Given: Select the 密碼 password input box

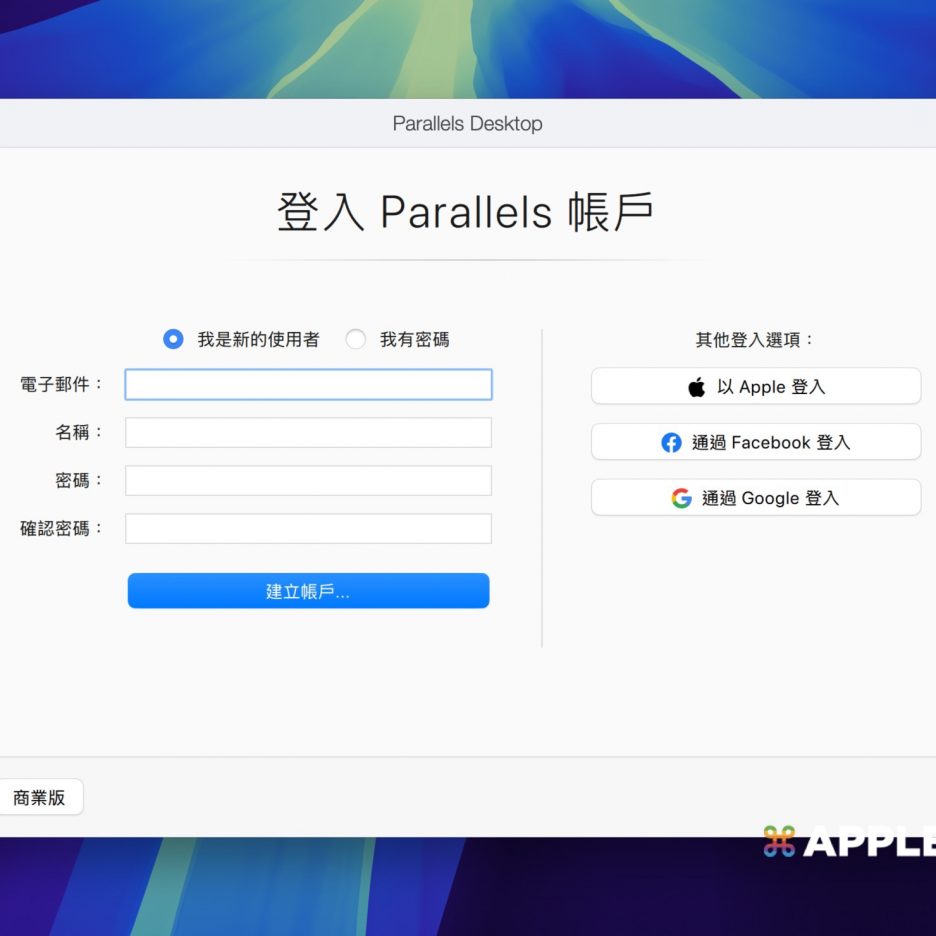Looking at the screenshot, I should [308, 481].
